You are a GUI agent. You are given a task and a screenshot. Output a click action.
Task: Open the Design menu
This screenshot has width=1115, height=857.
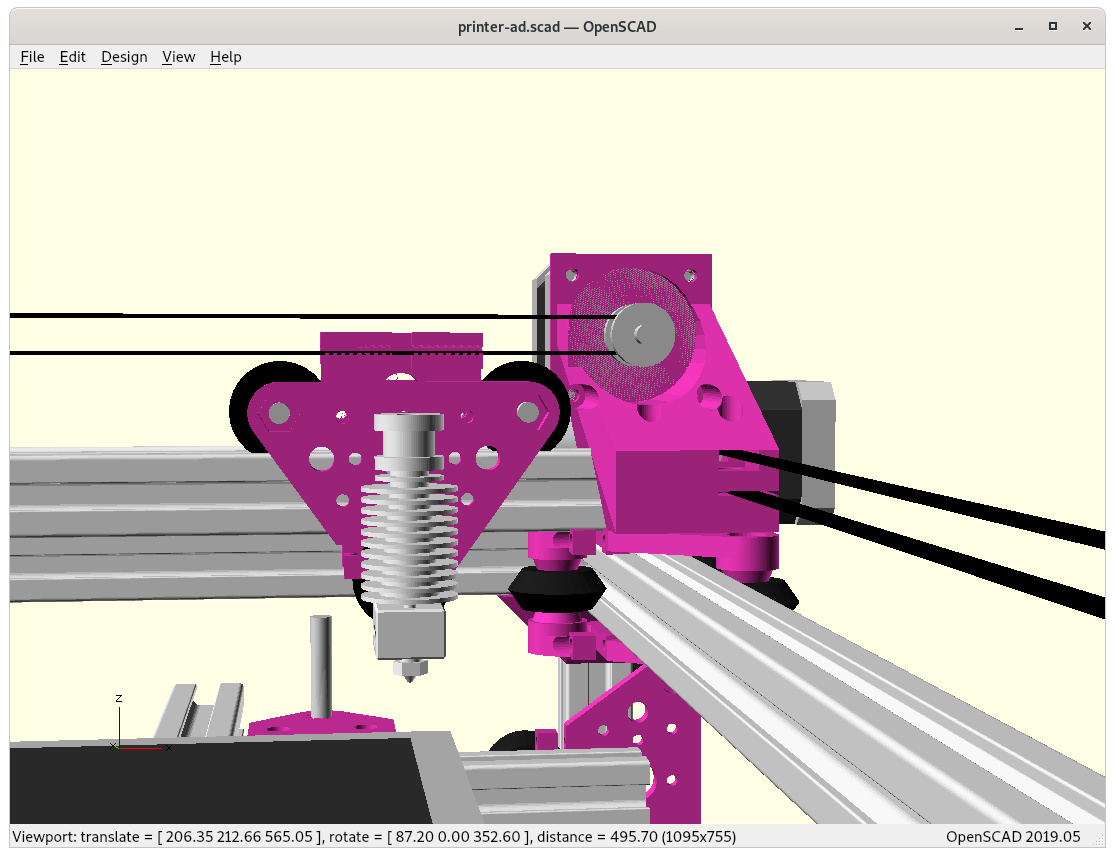(x=124, y=57)
